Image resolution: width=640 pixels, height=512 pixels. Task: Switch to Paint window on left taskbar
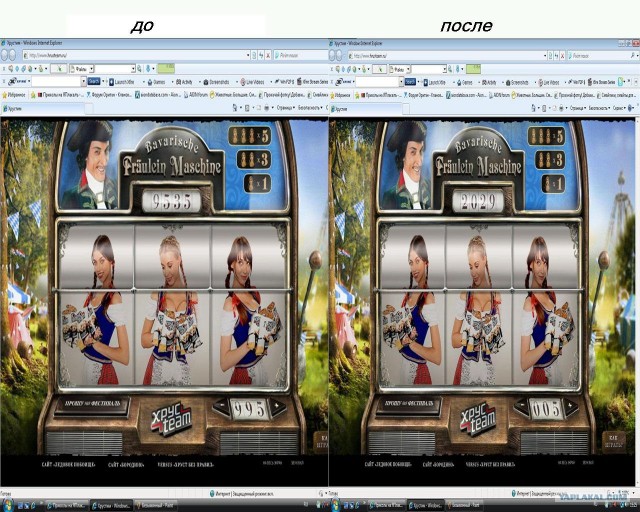155,506
